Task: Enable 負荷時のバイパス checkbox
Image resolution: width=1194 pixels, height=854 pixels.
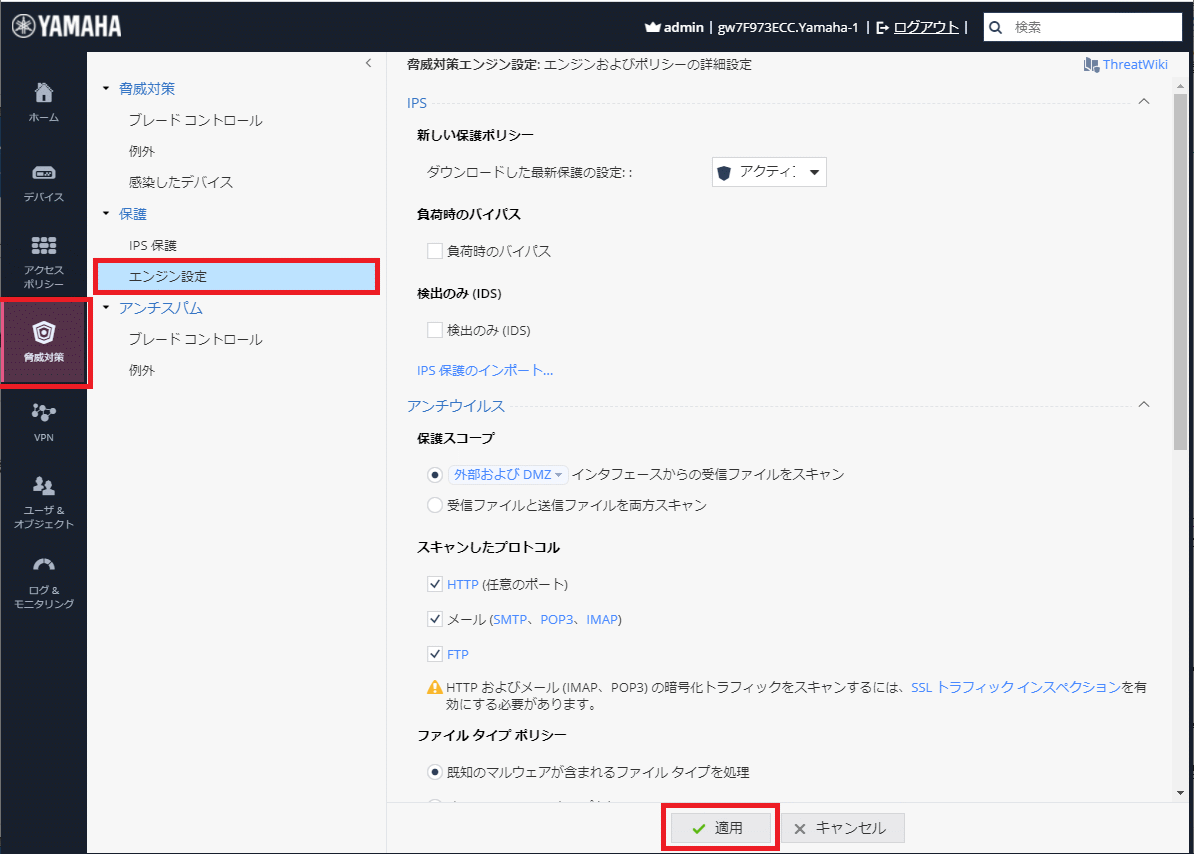Action: pos(435,251)
